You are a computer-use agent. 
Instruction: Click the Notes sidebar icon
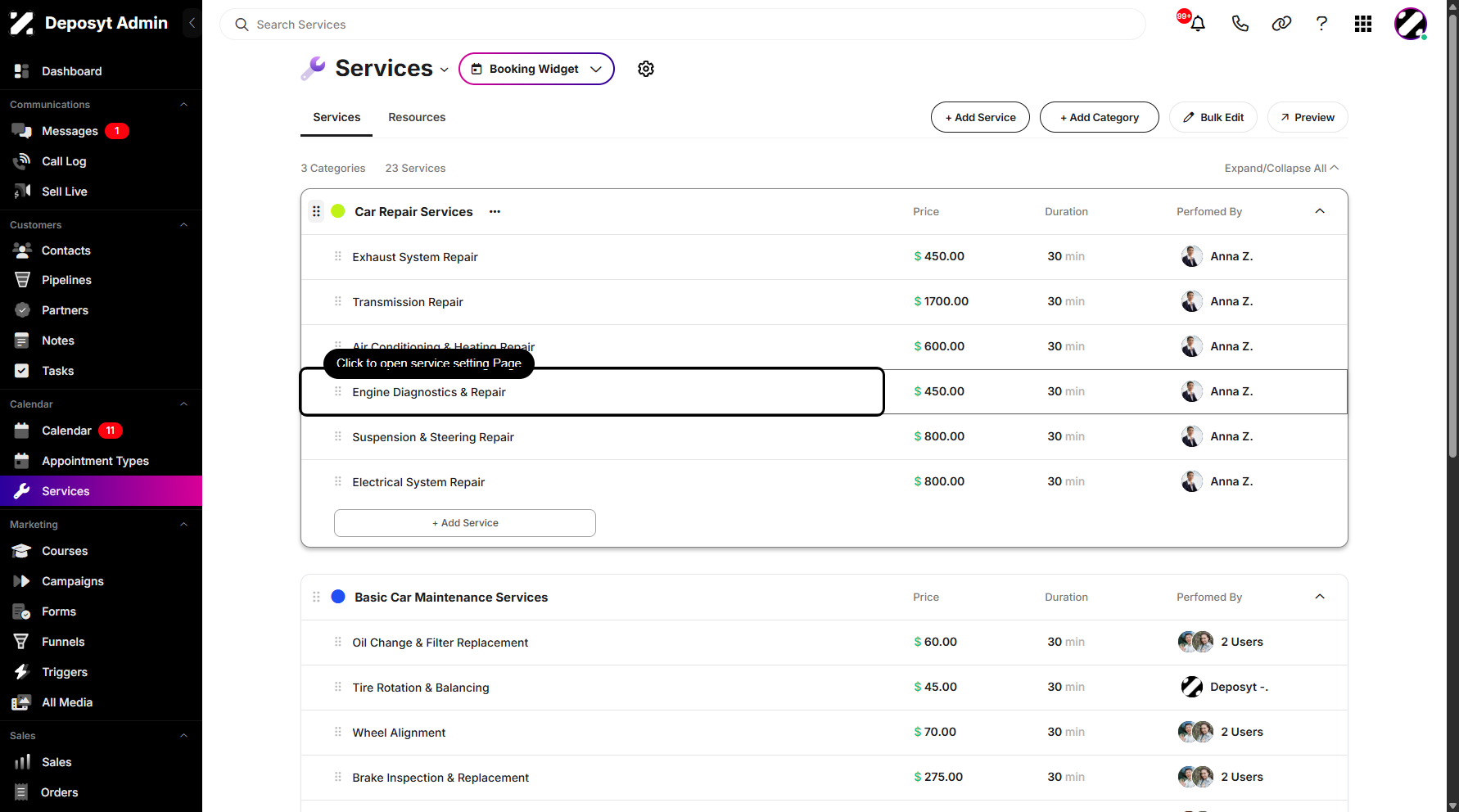pos(22,341)
